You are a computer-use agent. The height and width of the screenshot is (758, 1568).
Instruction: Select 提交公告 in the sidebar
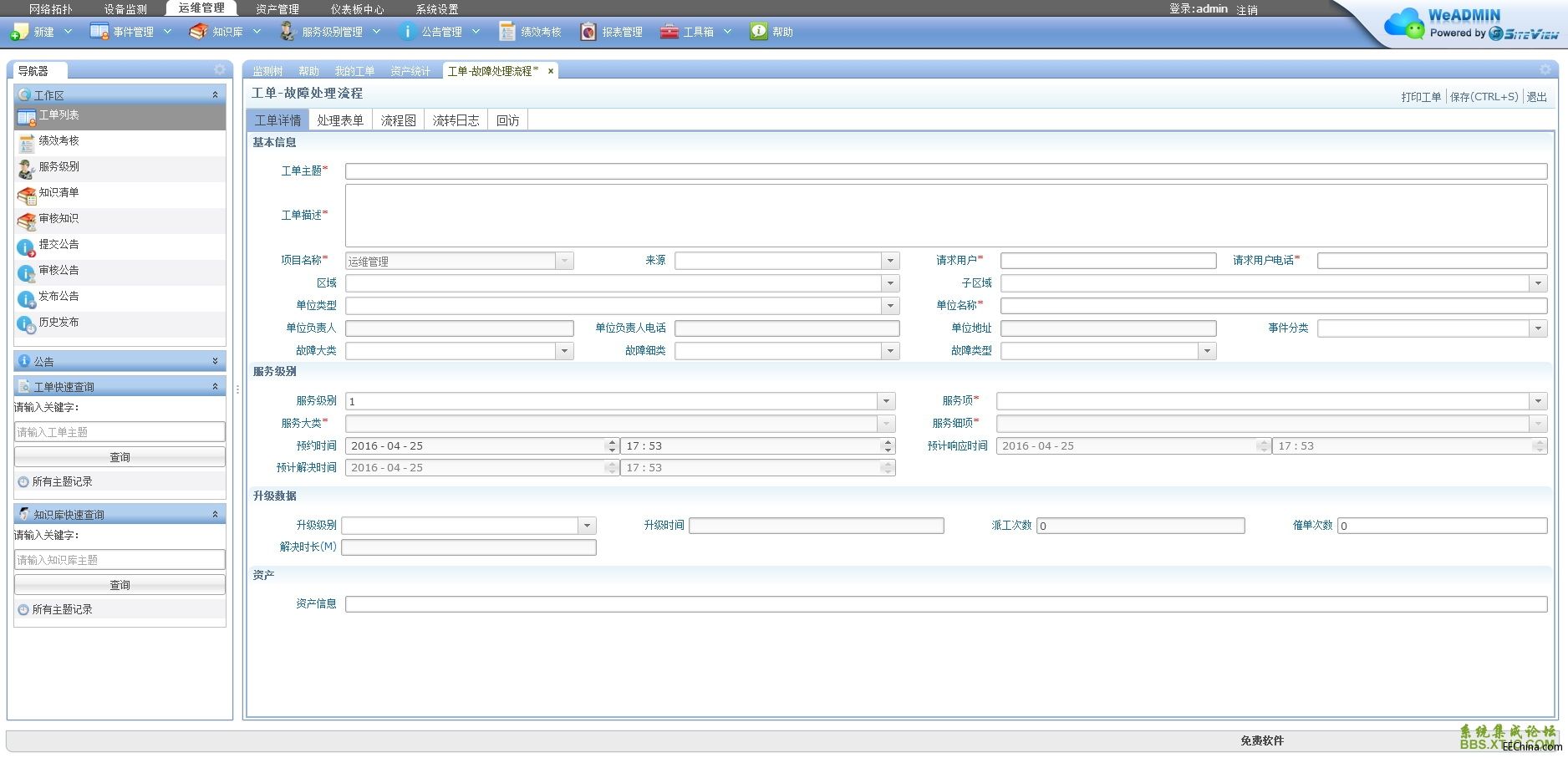pos(59,245)
